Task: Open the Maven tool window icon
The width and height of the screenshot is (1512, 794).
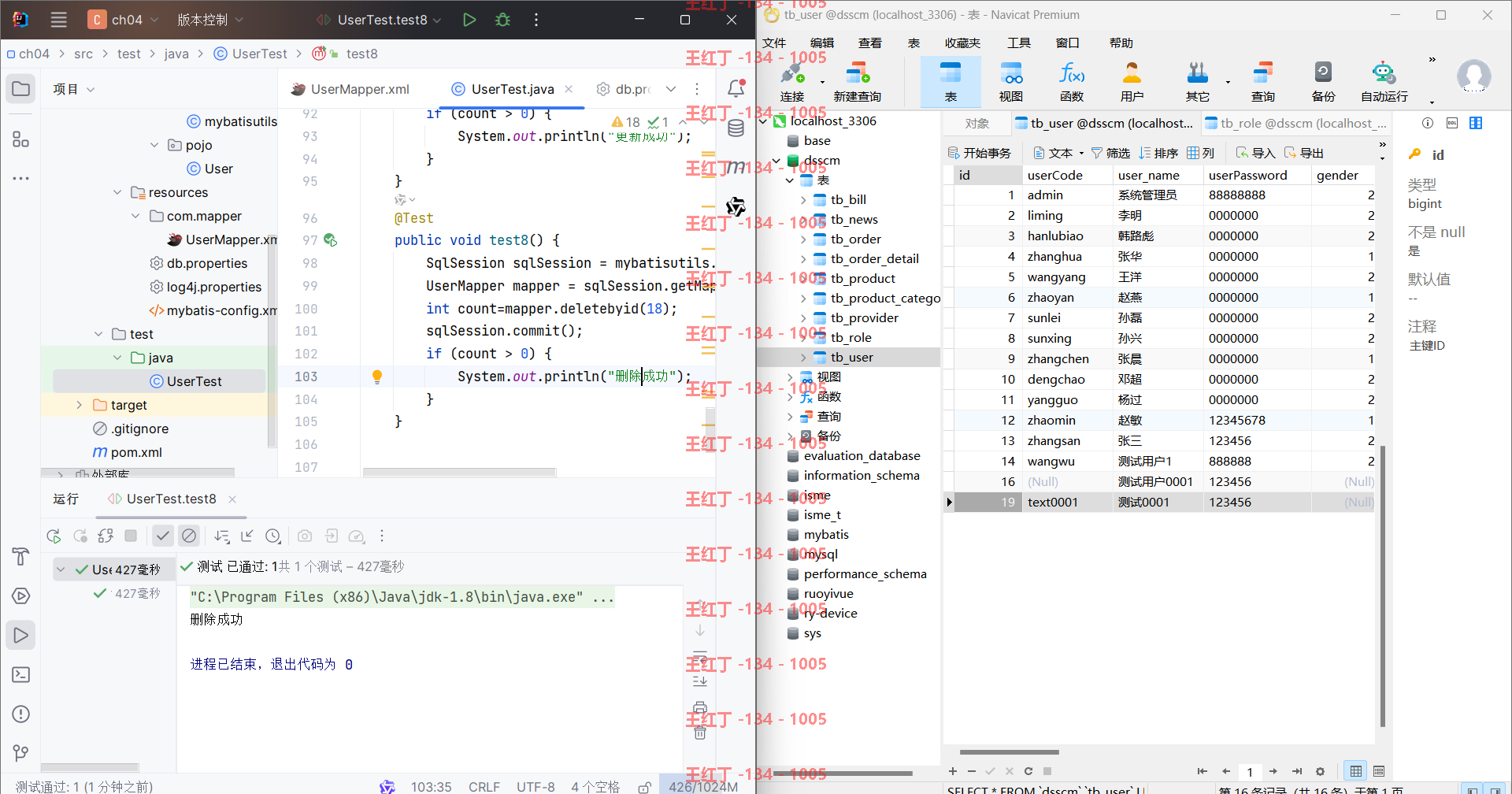Action: pos(736,167)
